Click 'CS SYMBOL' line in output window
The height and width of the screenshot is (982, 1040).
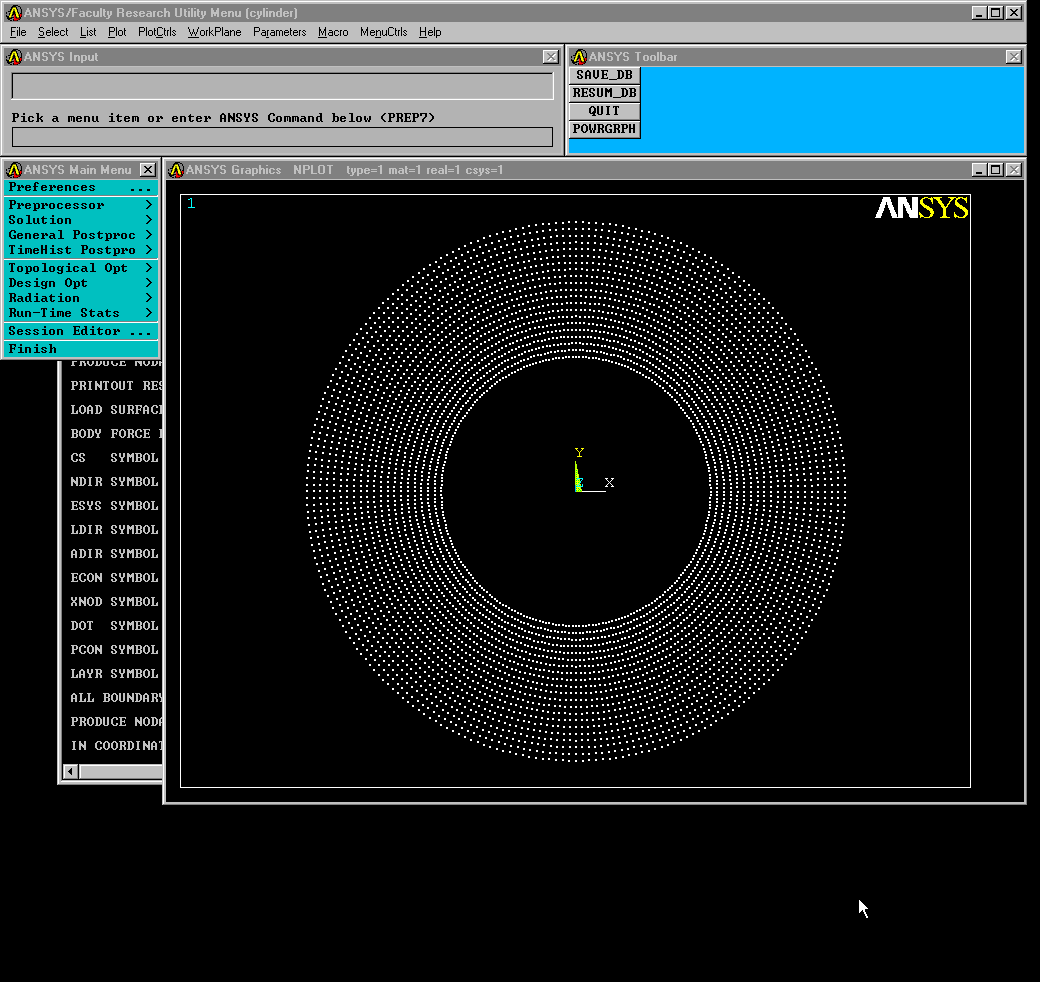[114, 458]
